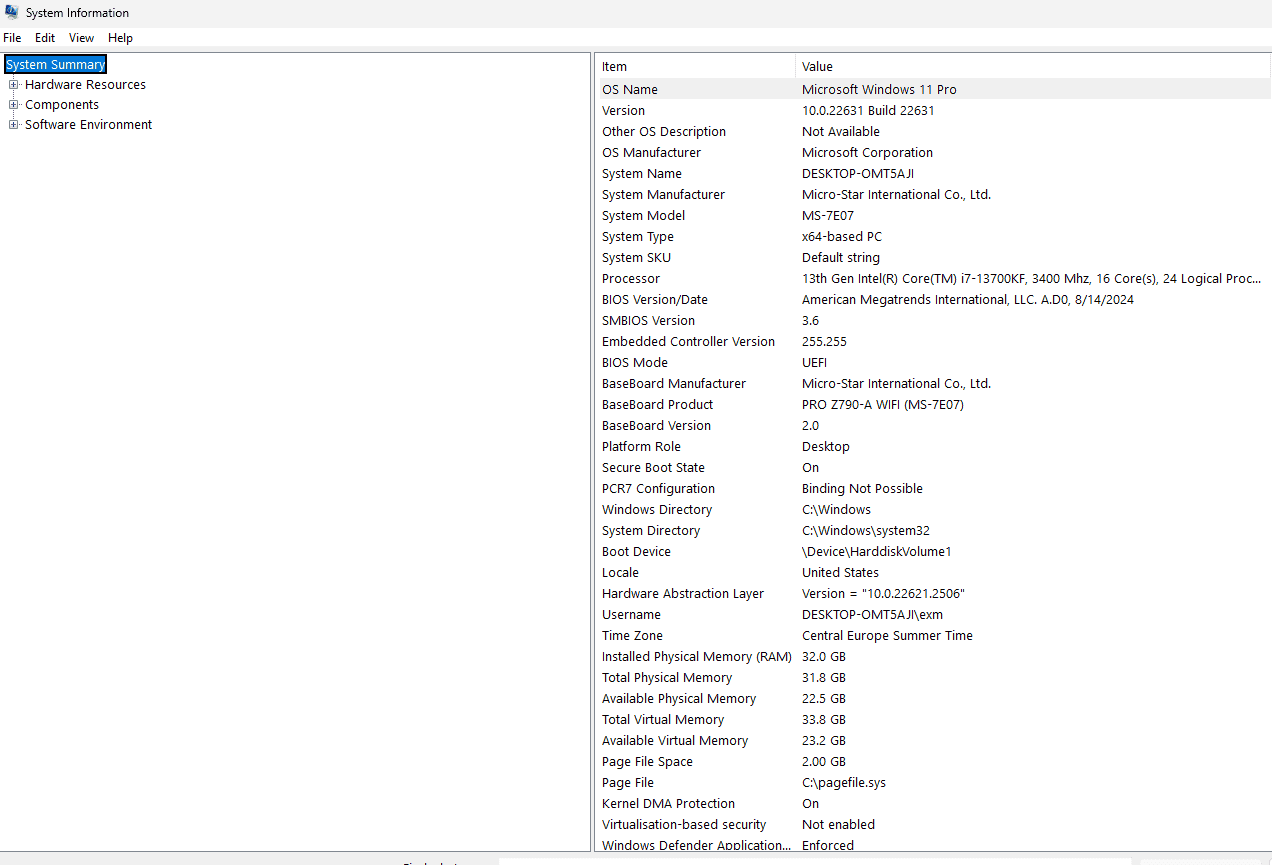Select the Hardware Resources tree item
Image resolution: width=1272 pixels, height=865 pixels.
[85, 85]
